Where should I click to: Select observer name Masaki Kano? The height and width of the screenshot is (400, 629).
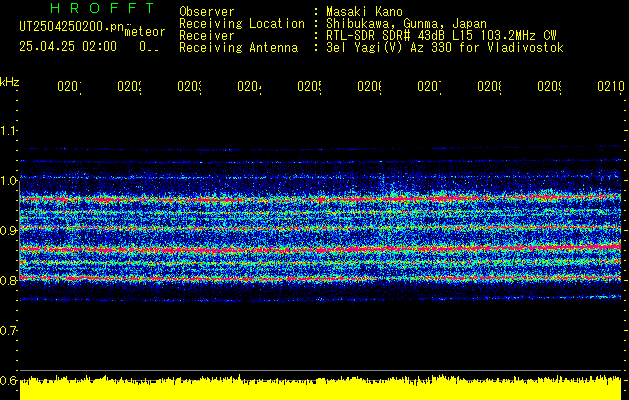(x=365, y=12)
